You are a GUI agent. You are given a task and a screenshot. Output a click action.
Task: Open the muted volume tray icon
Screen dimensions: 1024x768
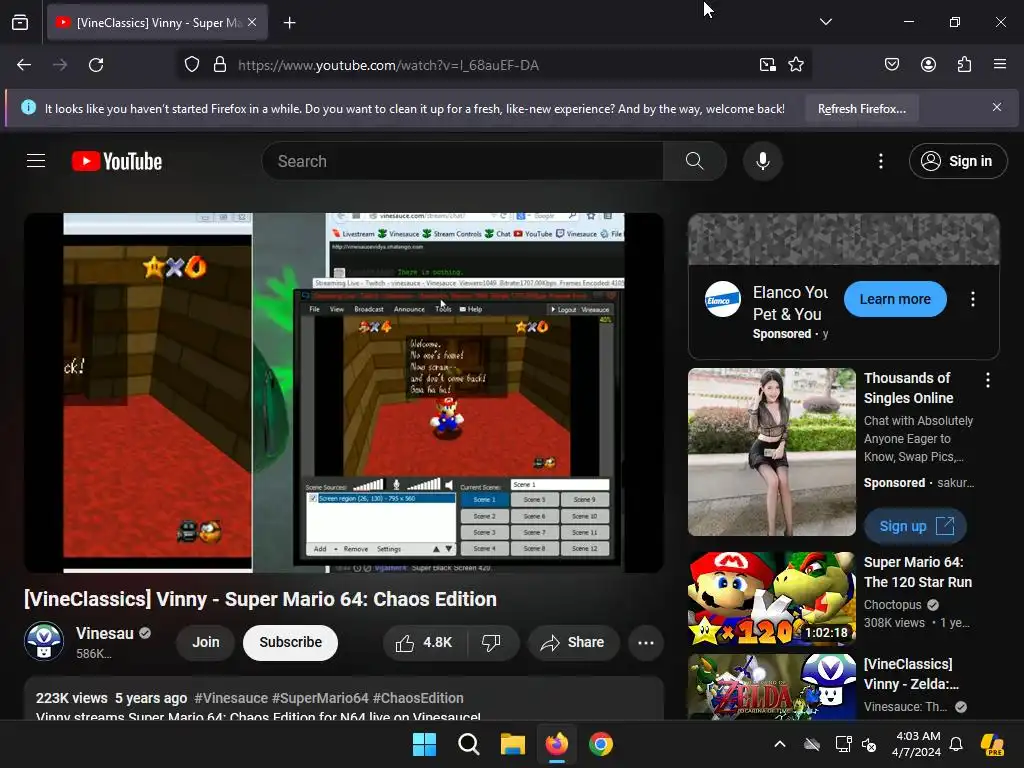tap(869, 744)
